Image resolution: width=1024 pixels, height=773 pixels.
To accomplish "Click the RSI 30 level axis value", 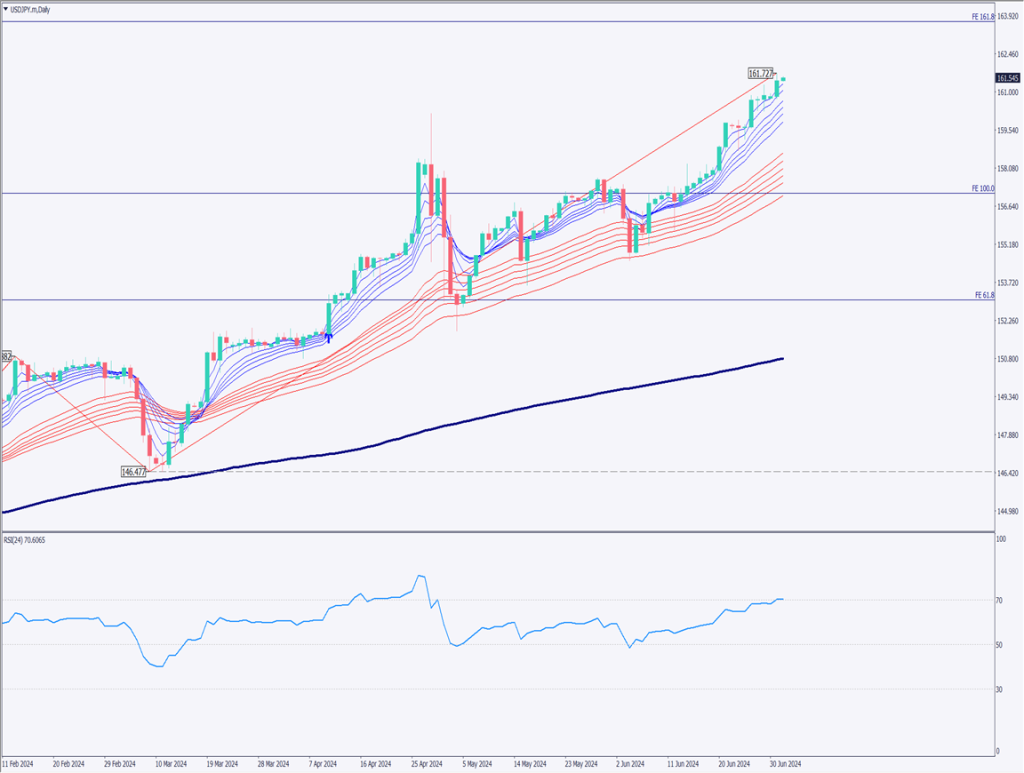I will [x=999, y=688].
